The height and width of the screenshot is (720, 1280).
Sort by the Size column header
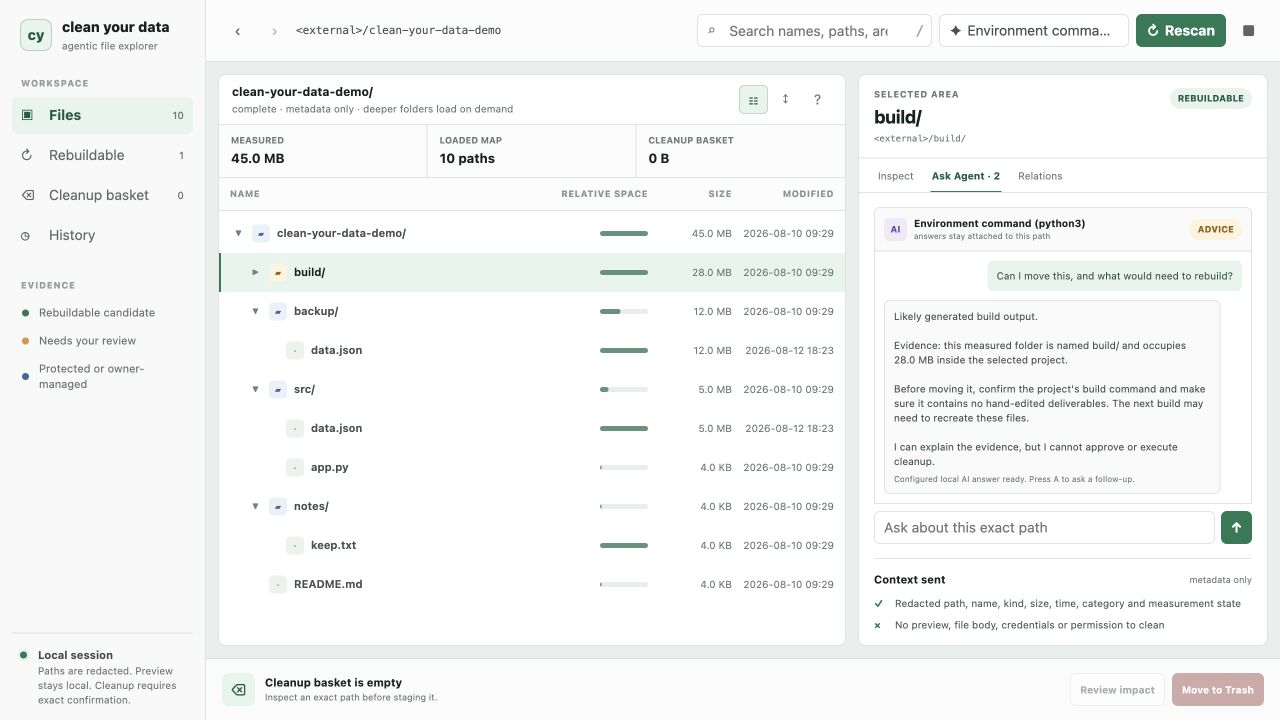click(720, 194)
